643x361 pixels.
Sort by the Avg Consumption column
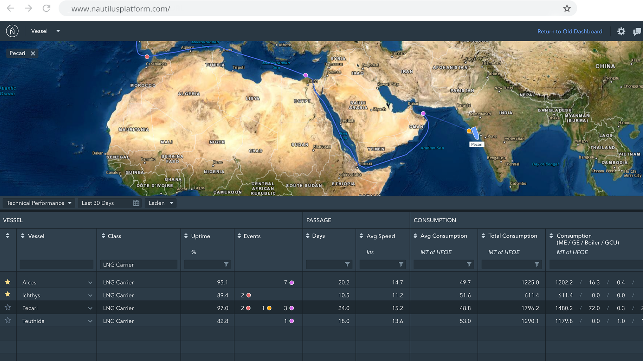point(415,236)
